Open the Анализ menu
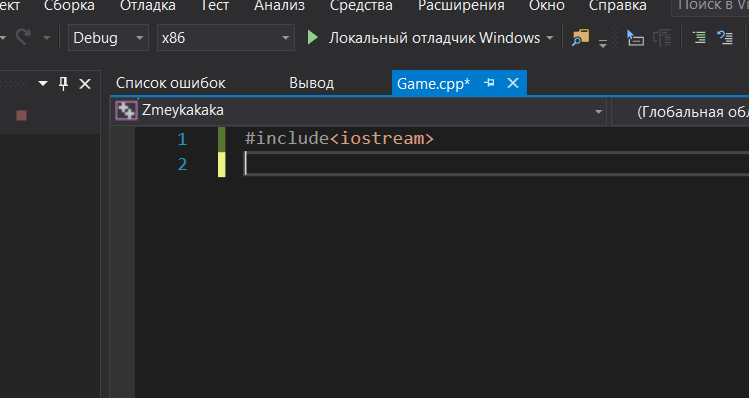Screen dimensions: 749x398 [x=279, y=6]
